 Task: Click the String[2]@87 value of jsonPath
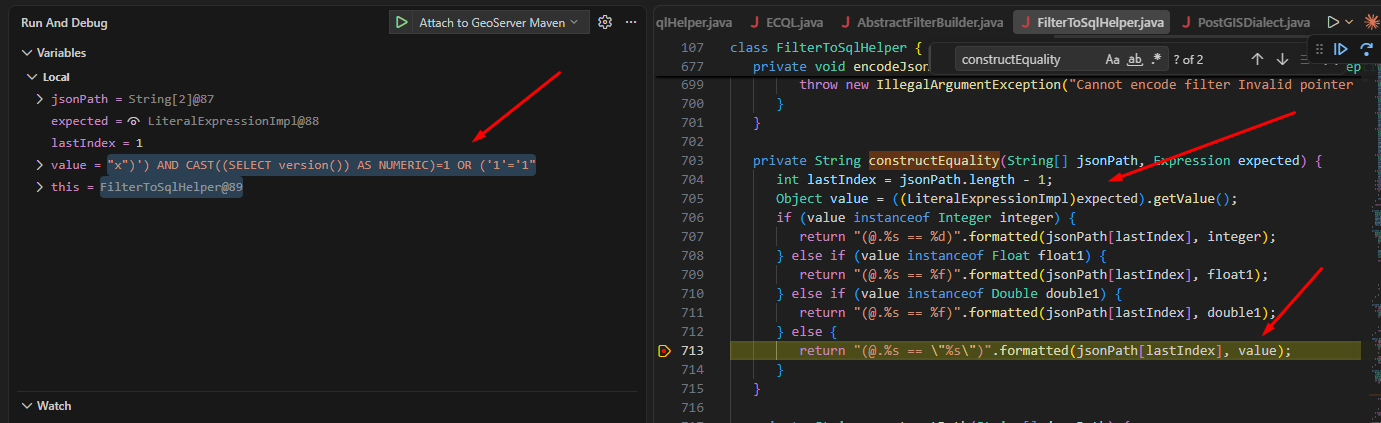click(x=171, y=99)
